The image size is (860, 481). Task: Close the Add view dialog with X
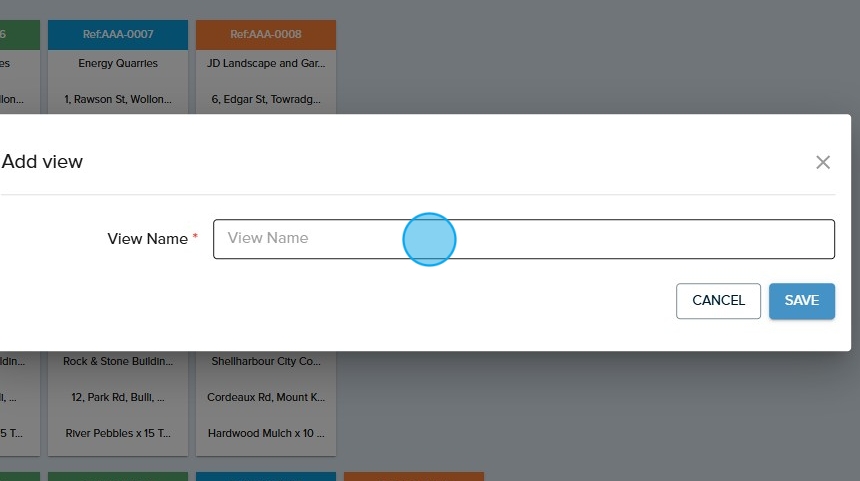click(823, 162)
